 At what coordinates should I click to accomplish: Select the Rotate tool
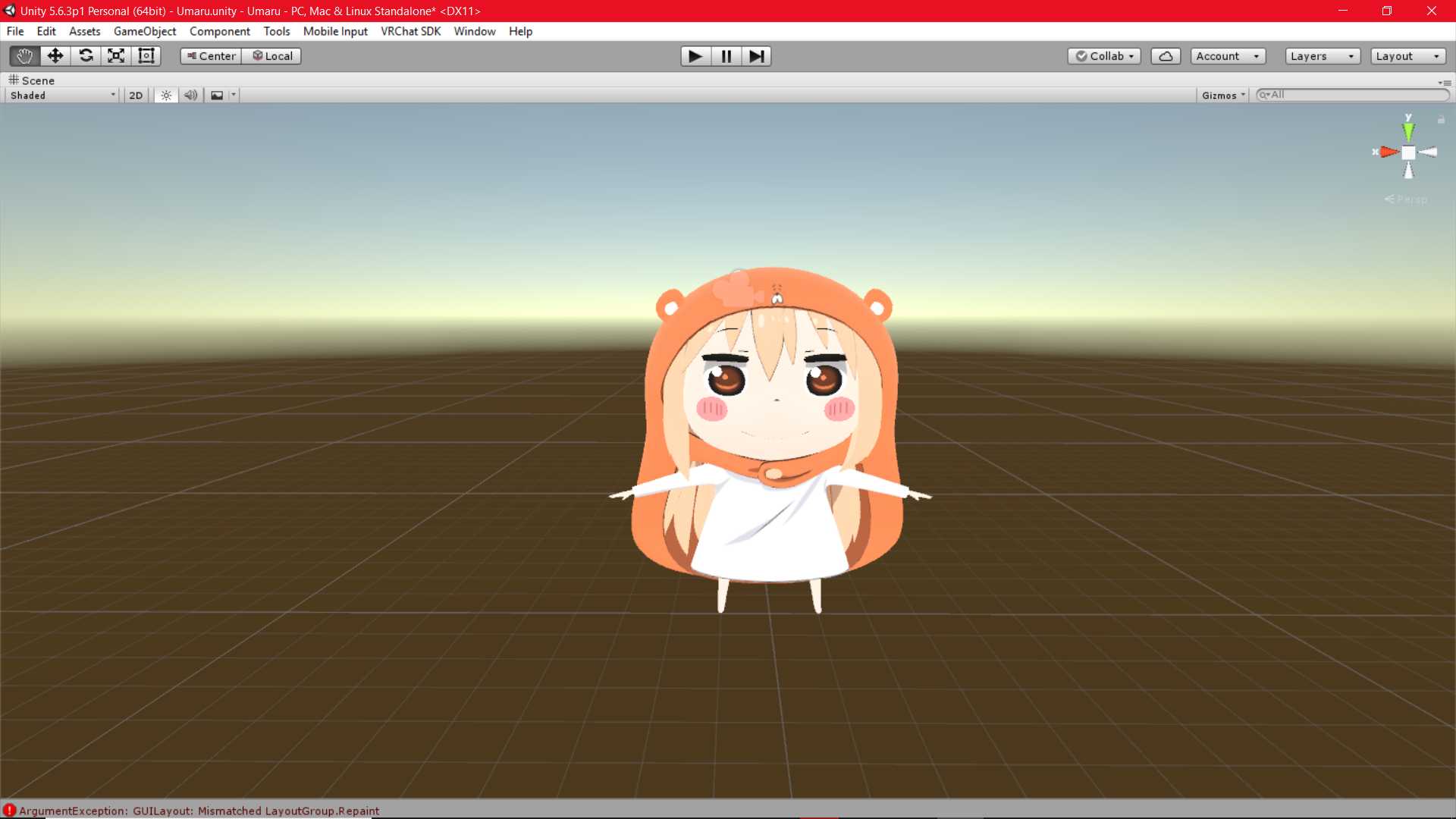(86, 56)
